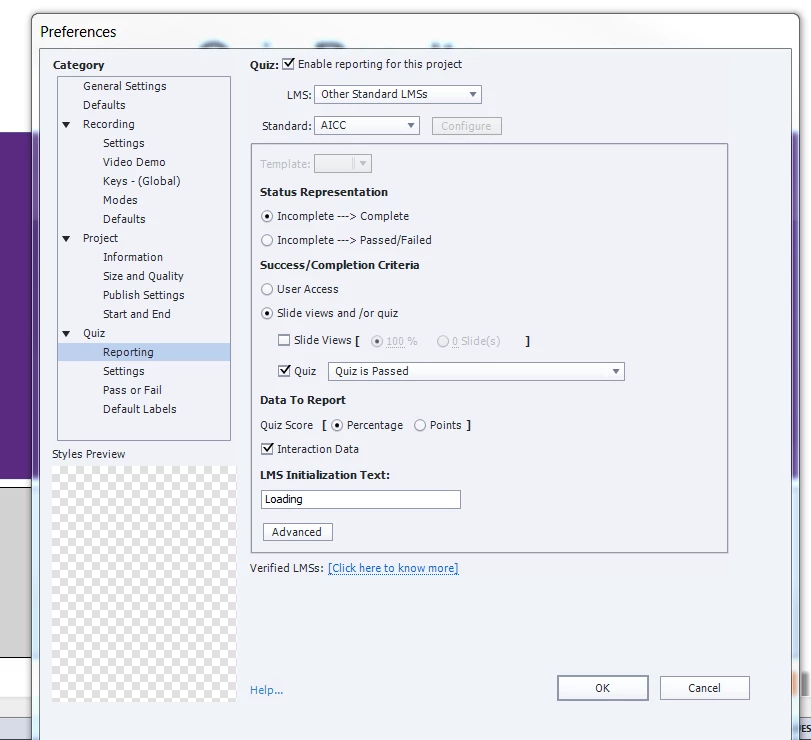Click the Project category label
The height and width of the screenshot is (740, 811).
click(100, 238)
